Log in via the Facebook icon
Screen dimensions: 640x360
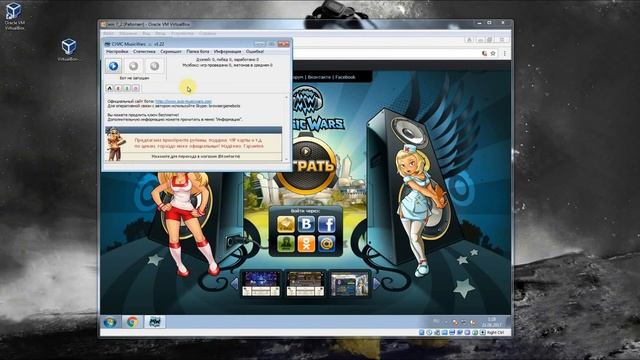point(327,224)
